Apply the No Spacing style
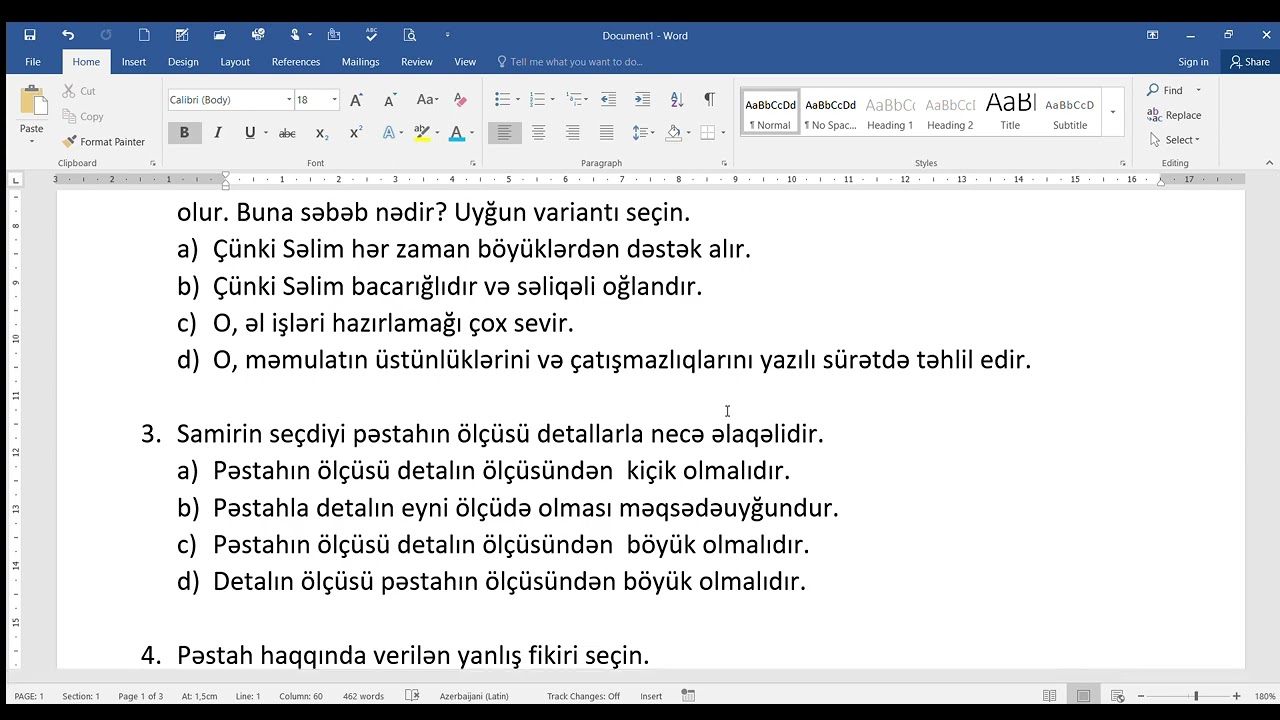The image size is (1280, 720). (830, 112)
